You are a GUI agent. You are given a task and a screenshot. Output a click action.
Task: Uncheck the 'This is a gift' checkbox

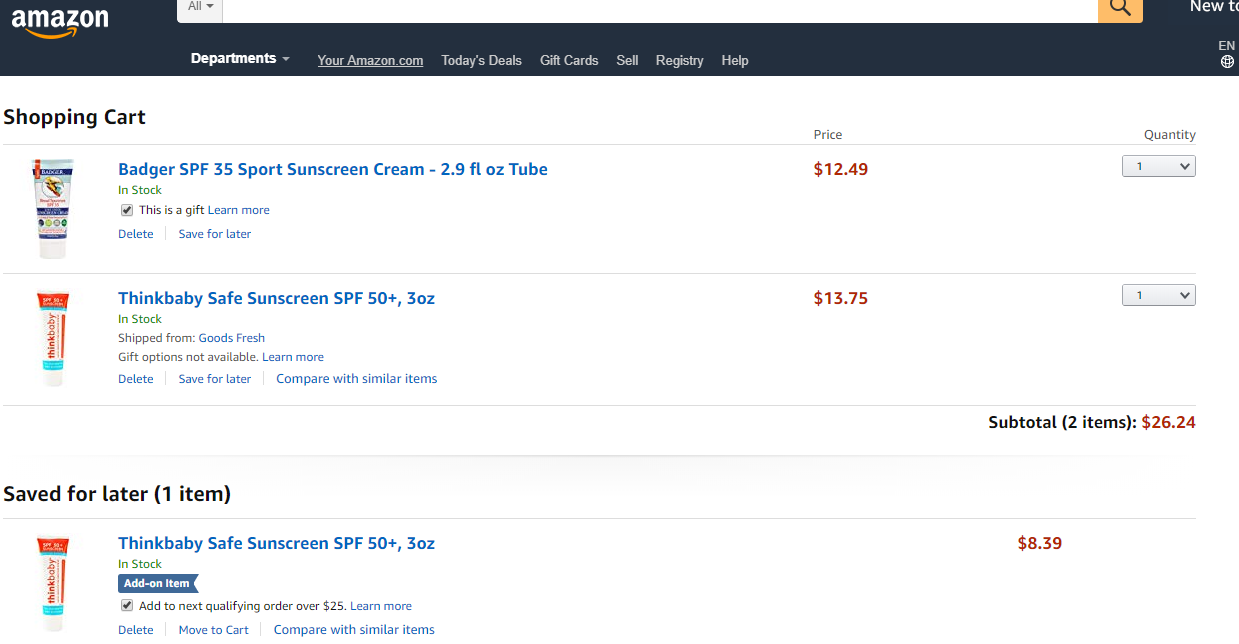pyautogui.click(x=127, y=210)
